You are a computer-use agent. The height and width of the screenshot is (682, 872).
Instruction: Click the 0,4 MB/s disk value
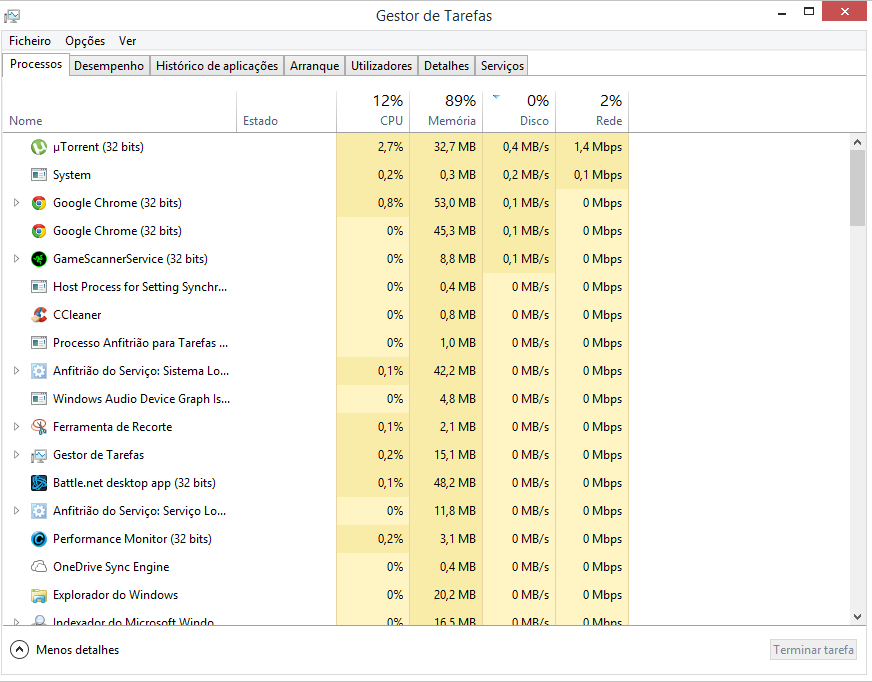(526, 147)
